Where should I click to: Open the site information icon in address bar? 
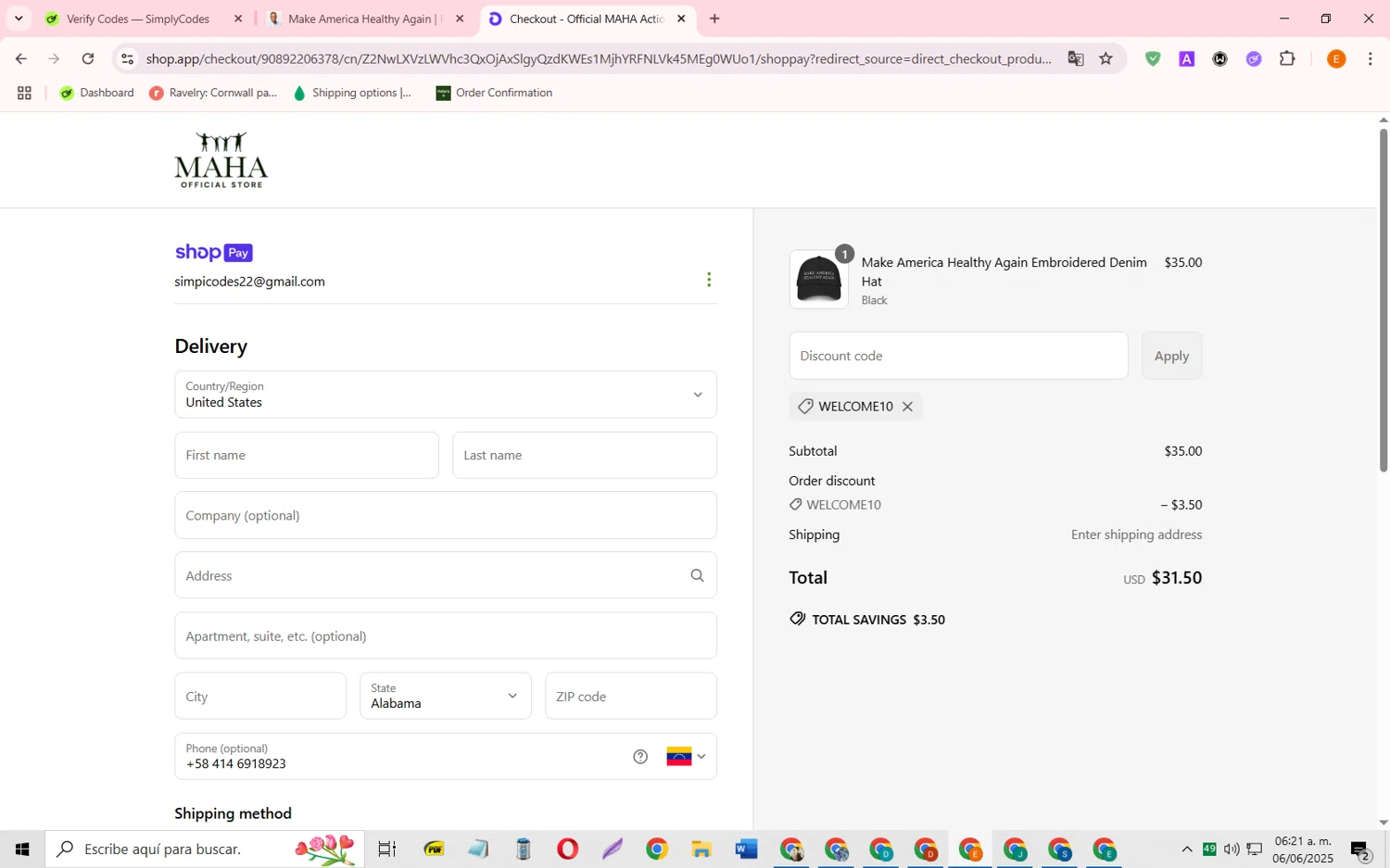pyautogui.click(x=128, y=59)
